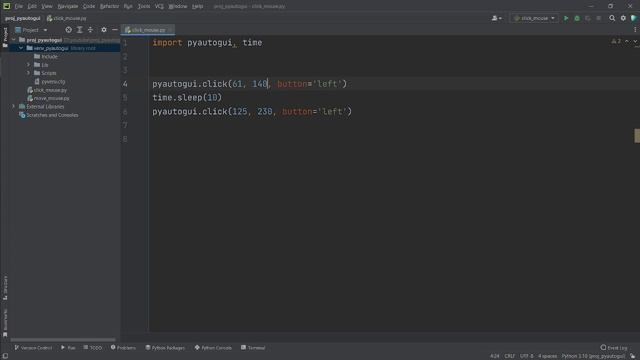Go to previous highlighted problem arrow
This screenshot has width=640, height=360.
(627, 41)
